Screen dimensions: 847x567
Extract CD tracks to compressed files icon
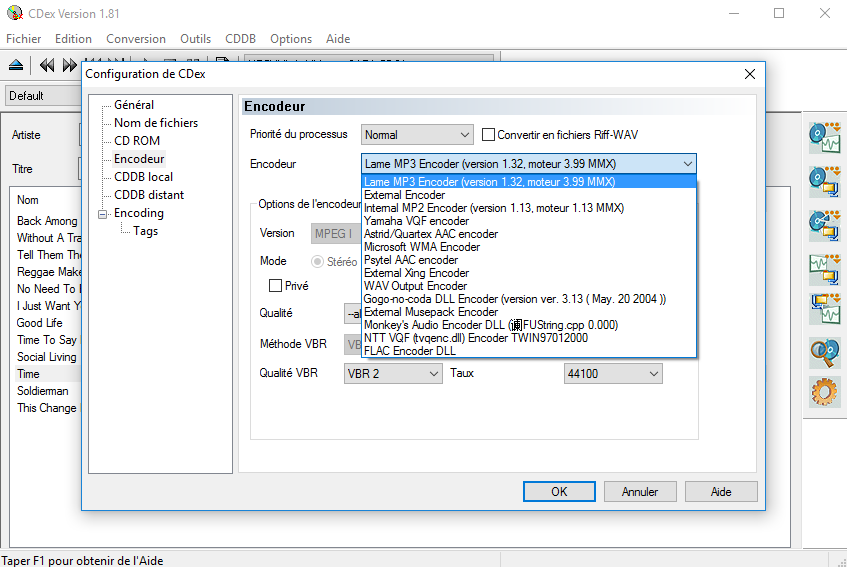[x=824, y=181]
